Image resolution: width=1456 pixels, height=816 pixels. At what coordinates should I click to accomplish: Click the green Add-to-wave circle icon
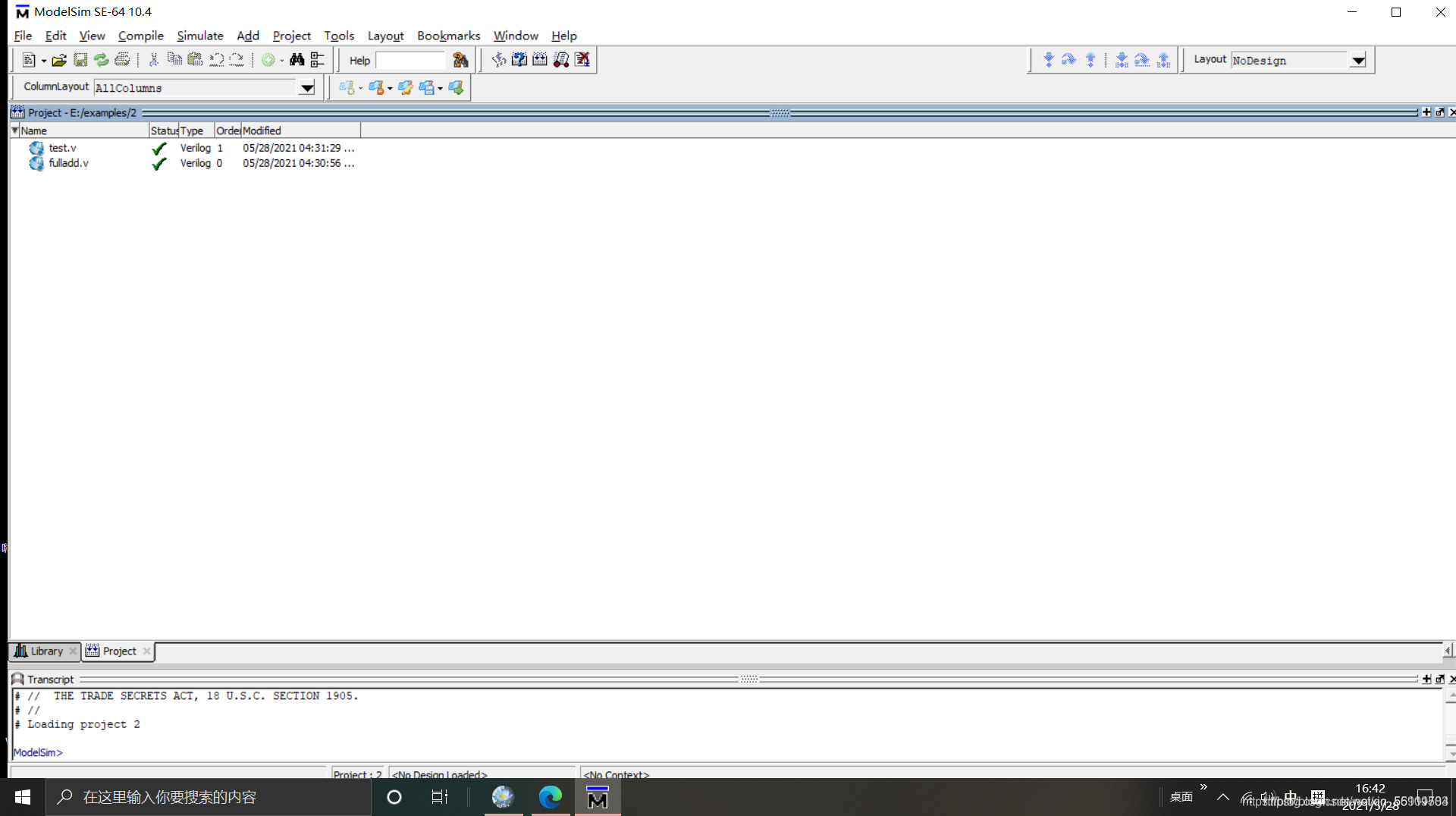(x=268, y=60)
